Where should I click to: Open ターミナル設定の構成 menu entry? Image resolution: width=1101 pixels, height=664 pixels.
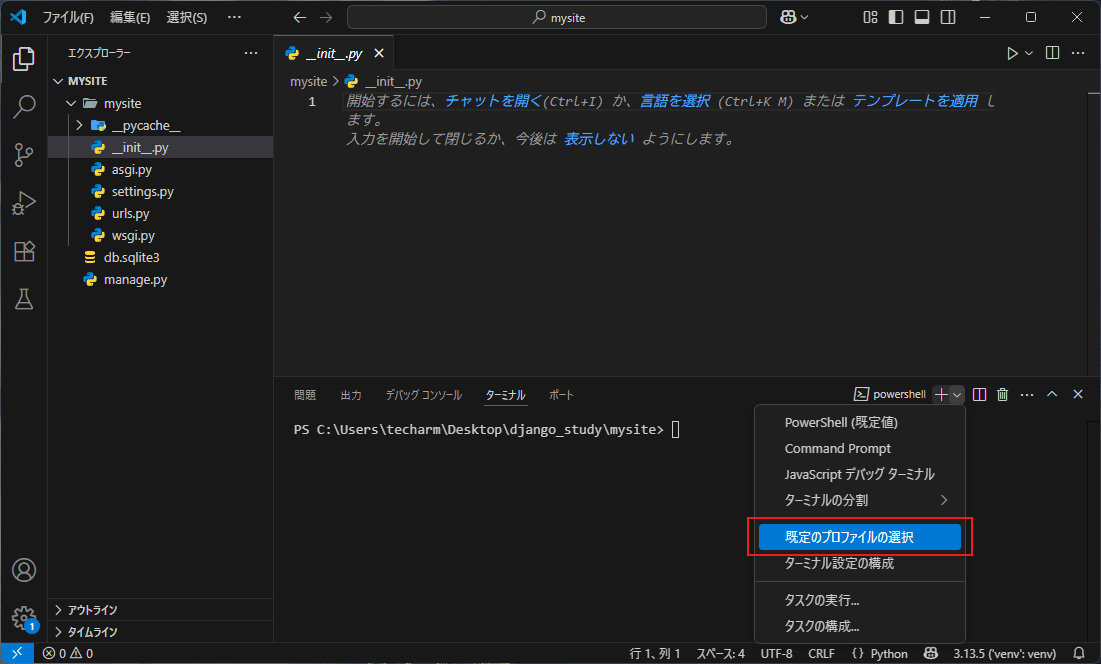click(x=859, y=563)
